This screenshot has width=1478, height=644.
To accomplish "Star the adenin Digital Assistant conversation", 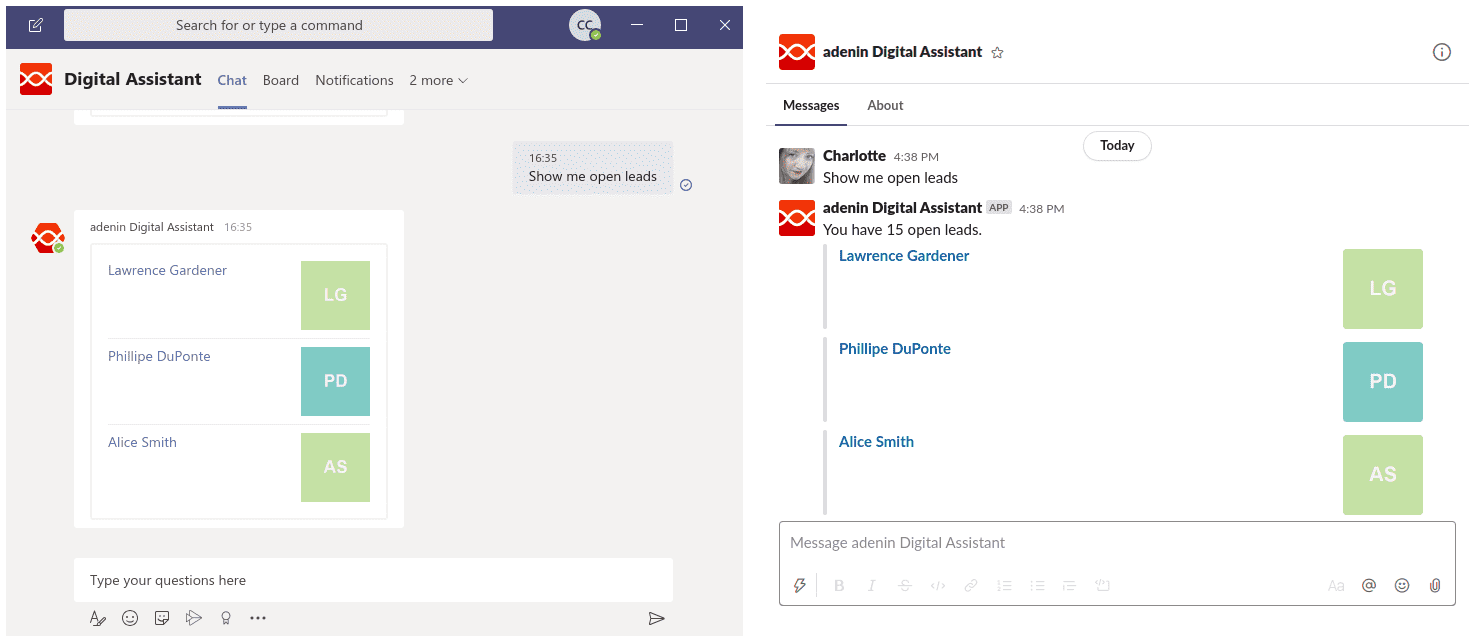I will tap(997, 52).
